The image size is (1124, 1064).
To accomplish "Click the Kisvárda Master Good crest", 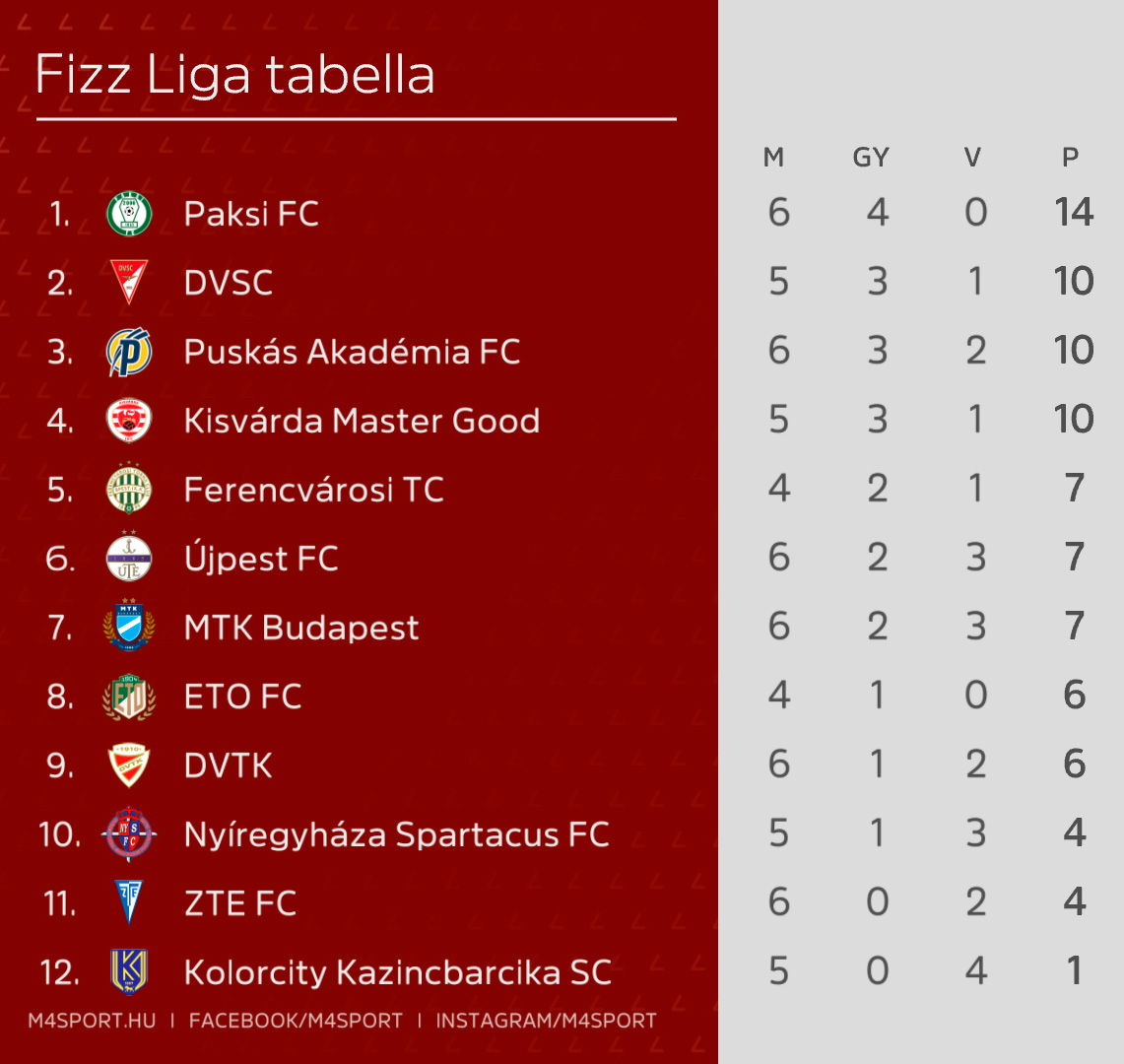I will click(129, 420).
